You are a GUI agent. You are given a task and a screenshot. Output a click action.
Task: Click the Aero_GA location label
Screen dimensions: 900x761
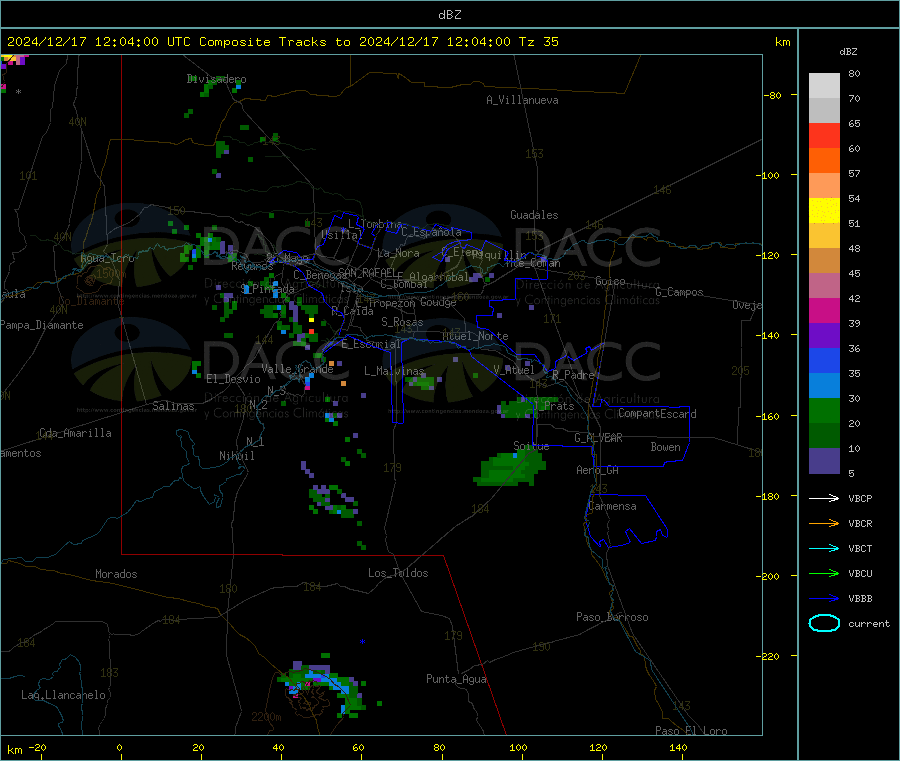coord(598,470)
